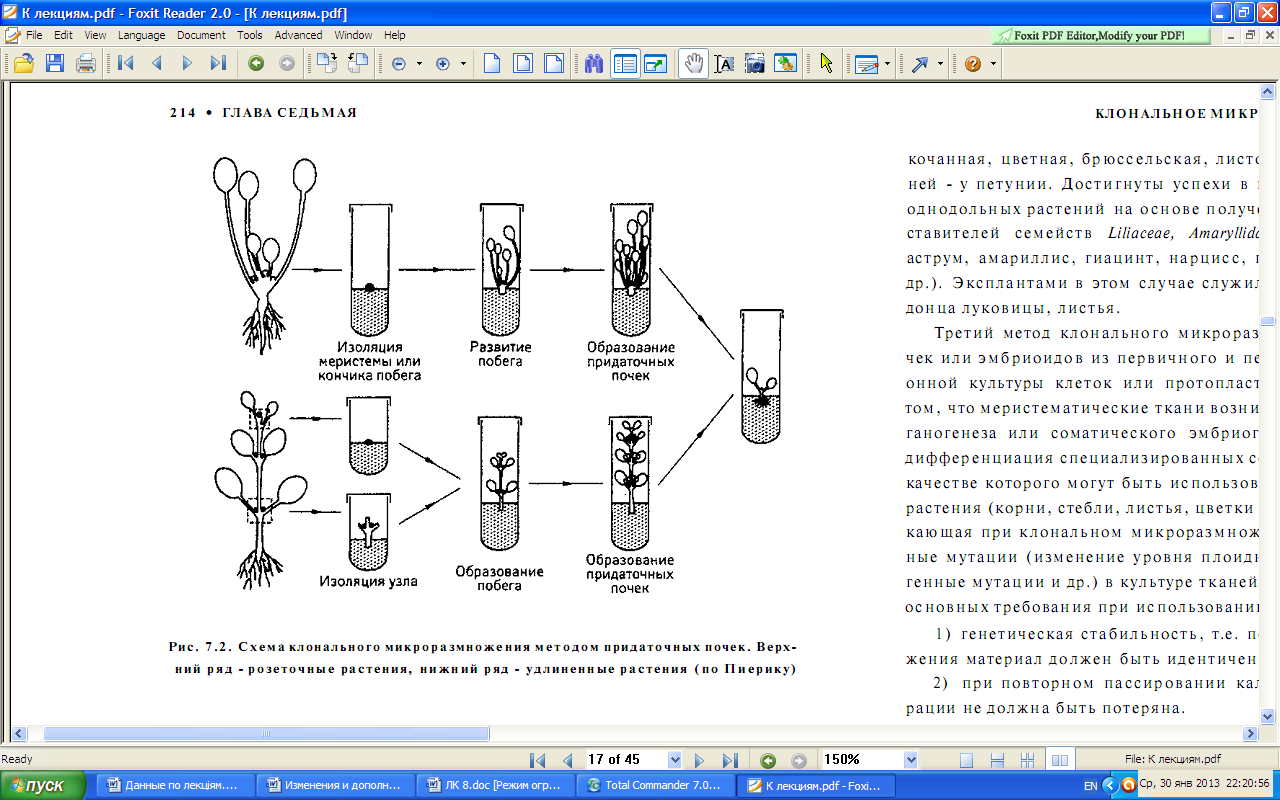Open the Window menu
Screen dimensions: 1280x800
pyautogui.click(x=353, y=35)
